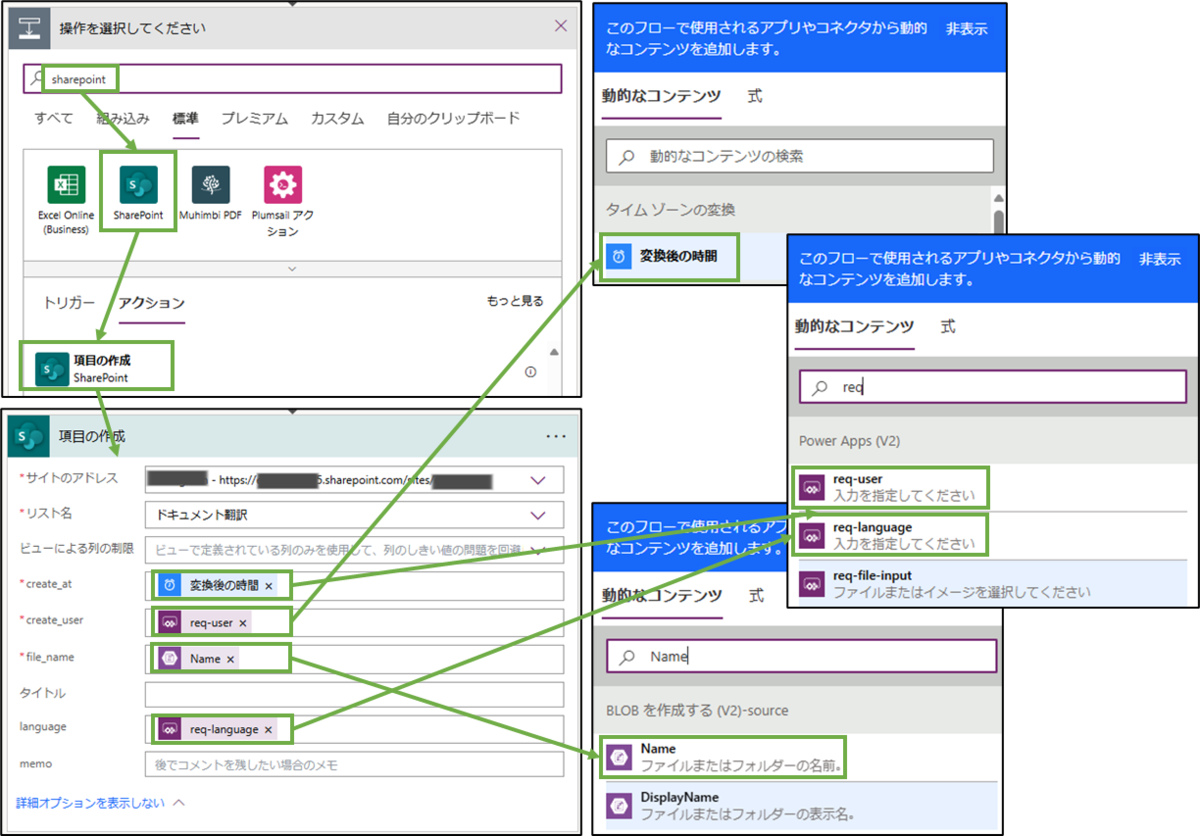Remove the Name token from file_name
This screenshot has width=1200, height=836.
(x=231, y=659)
